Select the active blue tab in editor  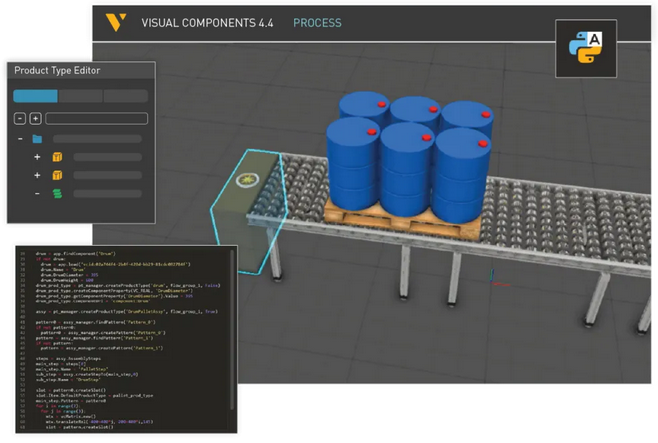pyautogui.click(x=35, y=96)
